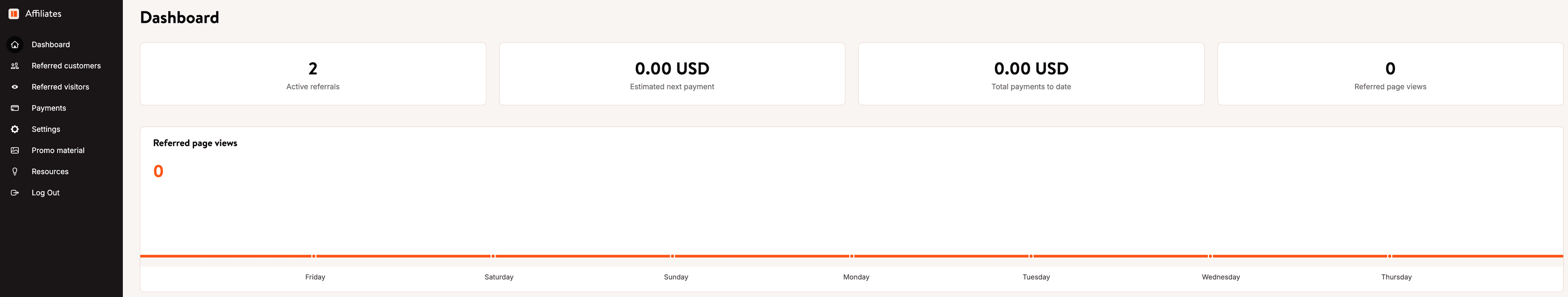Open the Referred customers page
The height and width of the screenshot is (297, 1568).
coord(66,66)
